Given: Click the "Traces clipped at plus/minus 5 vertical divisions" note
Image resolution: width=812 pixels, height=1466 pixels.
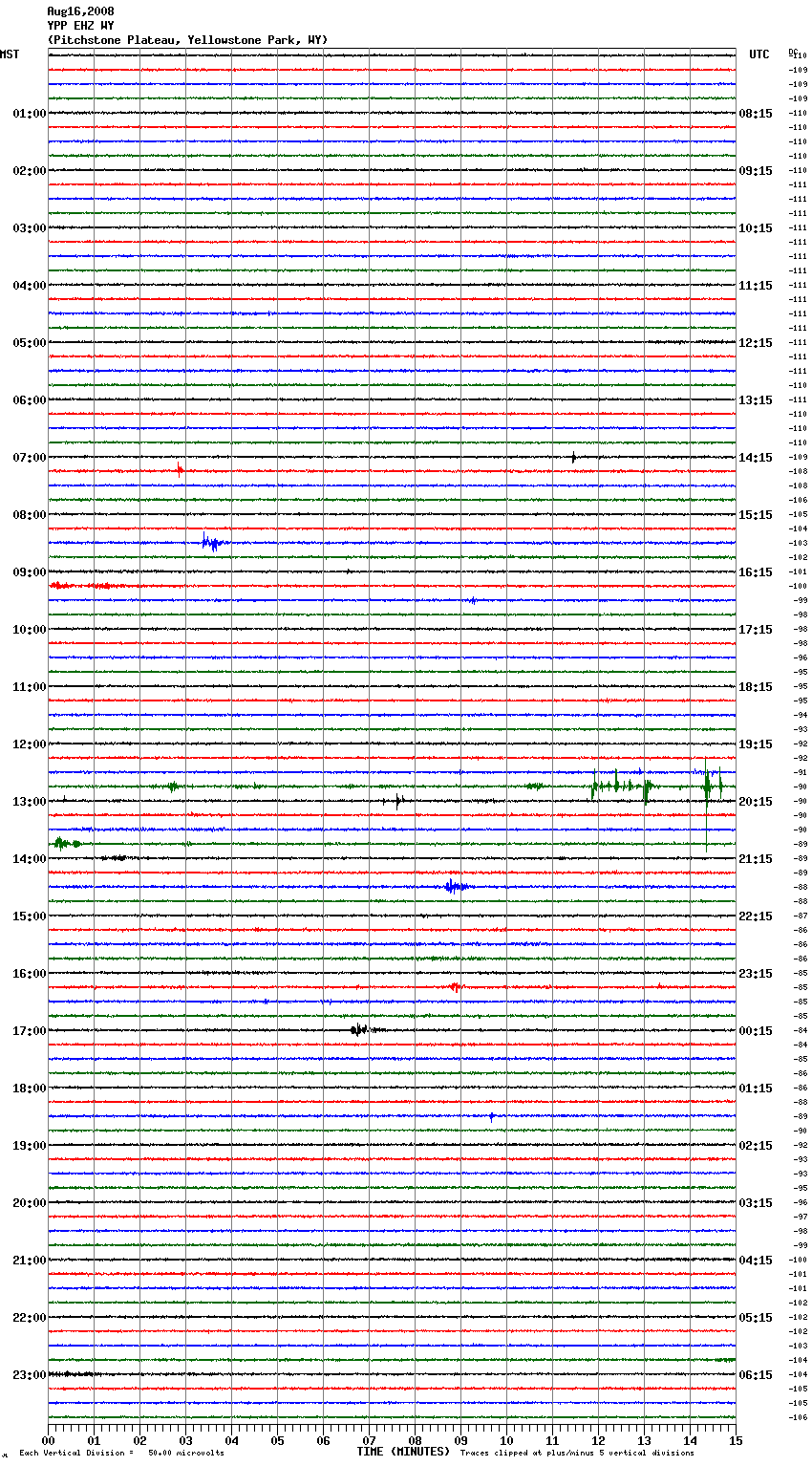Looking at the screenshot, I should pos(577,1454).
